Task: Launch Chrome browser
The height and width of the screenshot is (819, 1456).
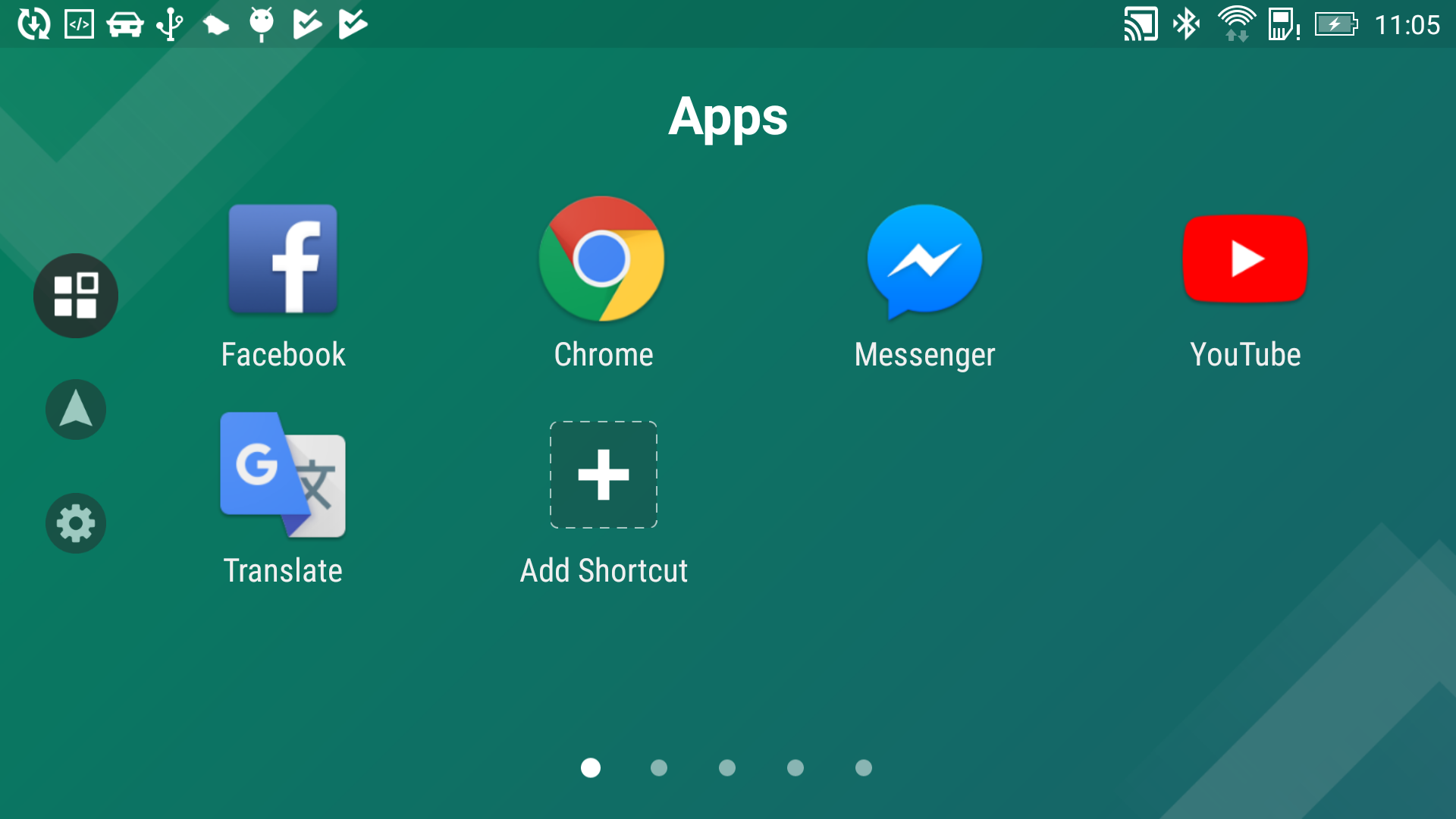Action: click(602, 259)
